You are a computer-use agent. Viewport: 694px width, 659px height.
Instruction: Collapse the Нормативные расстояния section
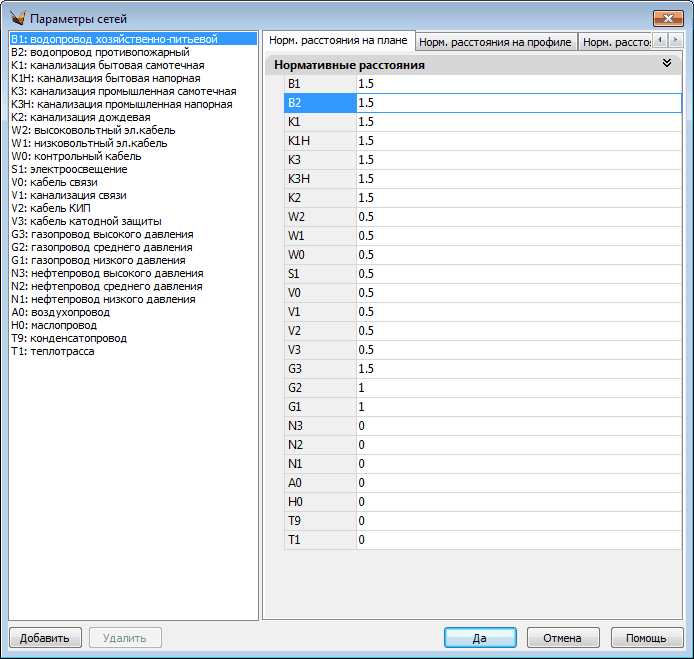667,63
